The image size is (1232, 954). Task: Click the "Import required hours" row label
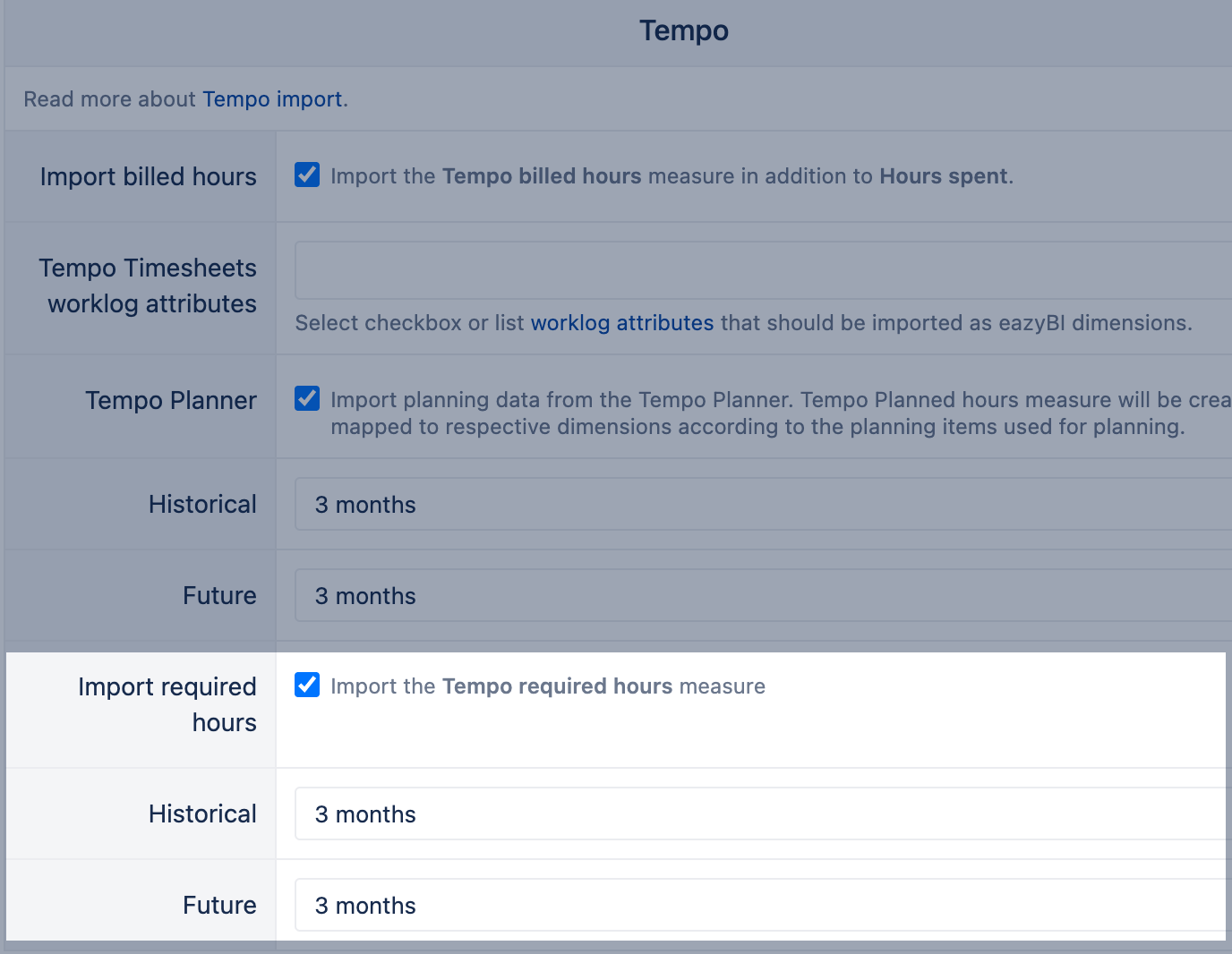coord(167,704)
